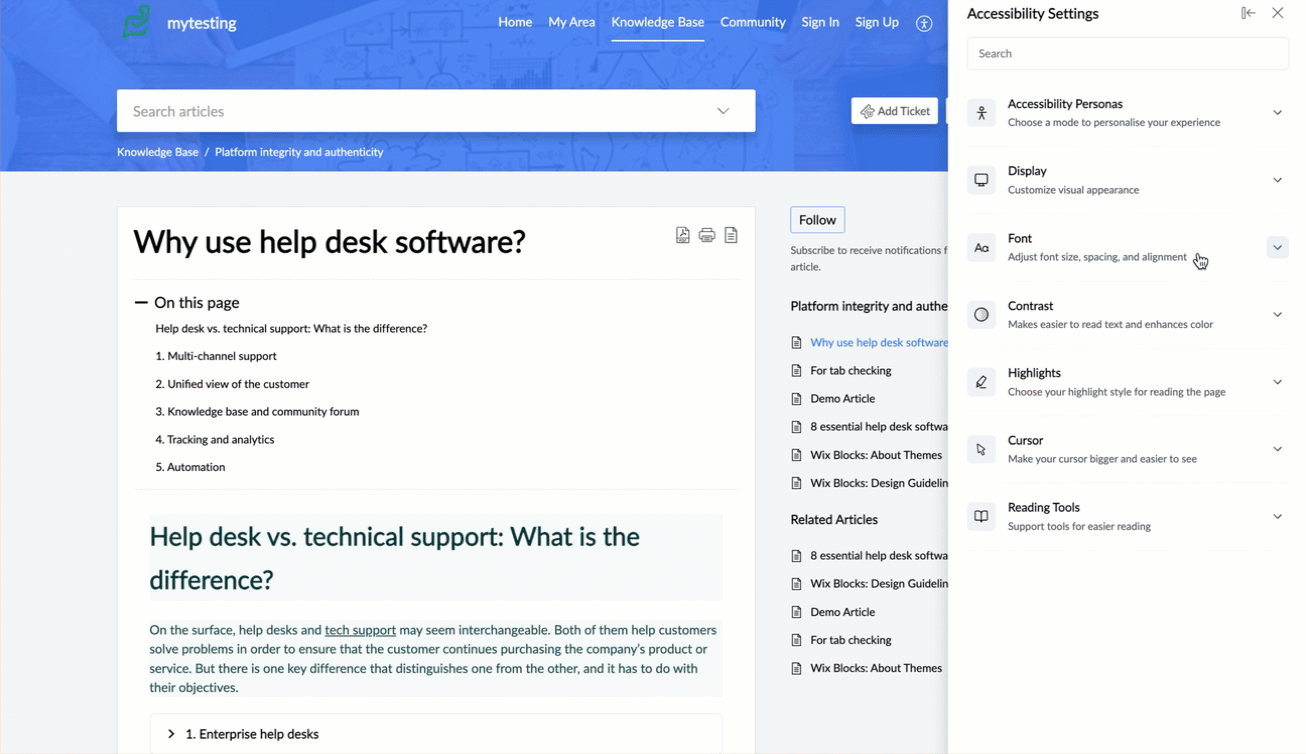Click the print article icon
The height and width of the screenshot is (754, 1306).
pos(707,235)
